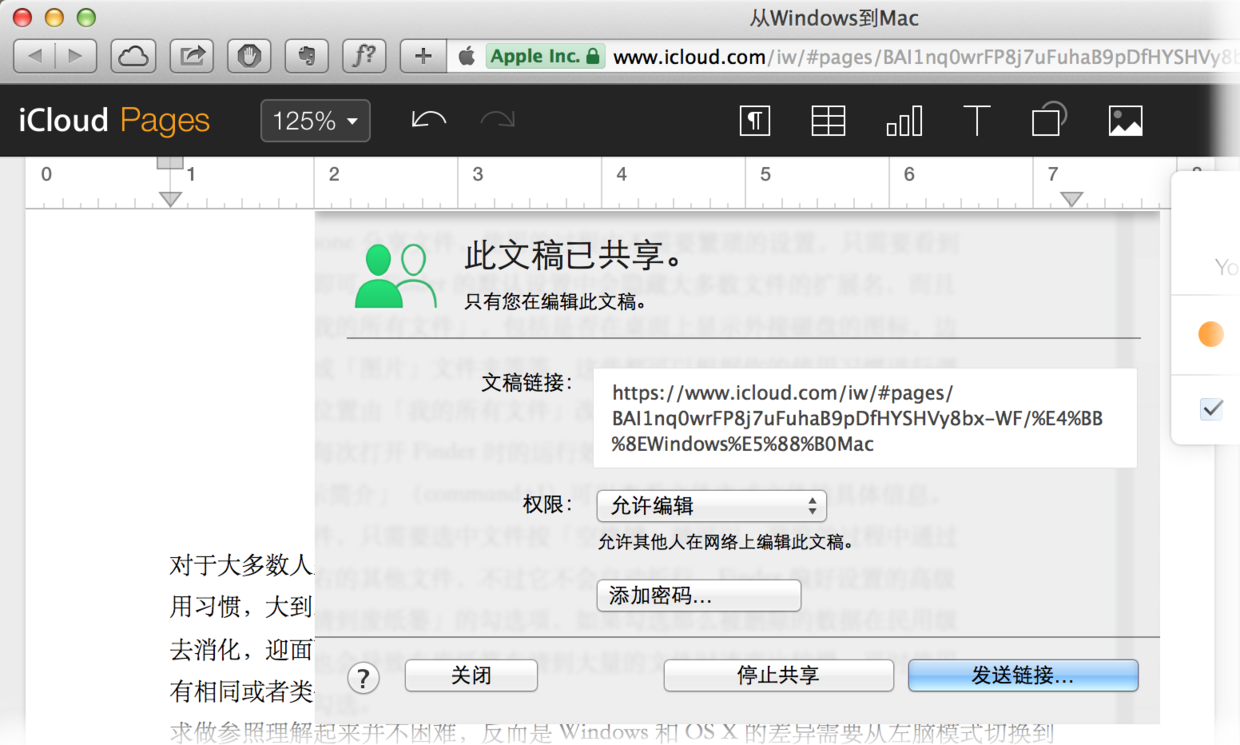
Task: Click the orange circle in right panel
Action: point(1211,334)
